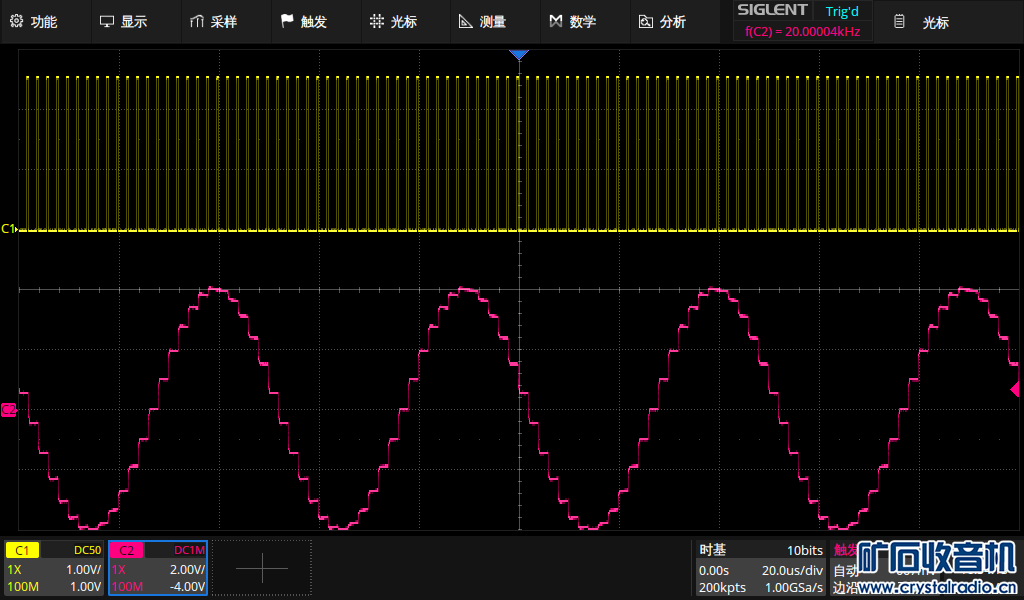Open the 光标 (Cursors) menu in the top bar
The width and height of the screenshot is (1024, 600).
click(x=393, y=22)
